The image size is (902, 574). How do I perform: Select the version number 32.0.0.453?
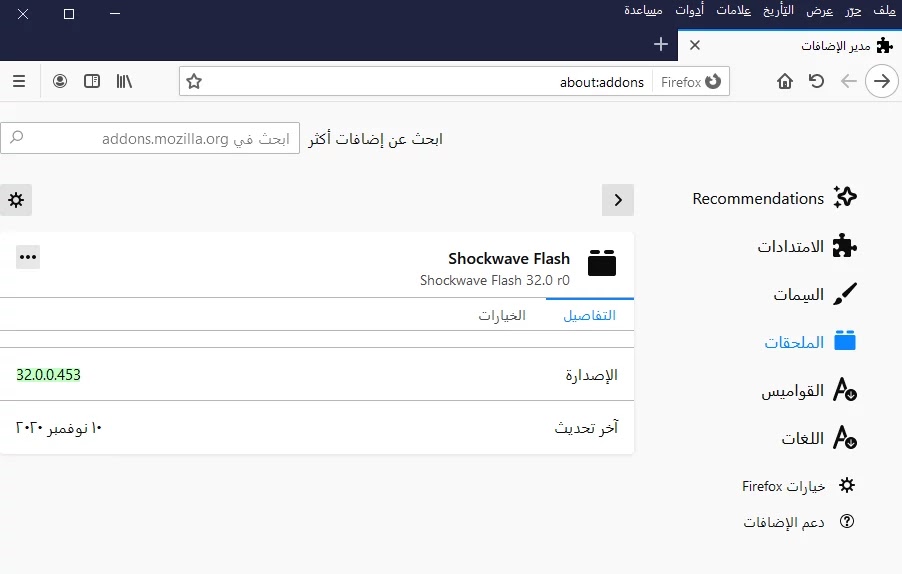tap(48, 375)
